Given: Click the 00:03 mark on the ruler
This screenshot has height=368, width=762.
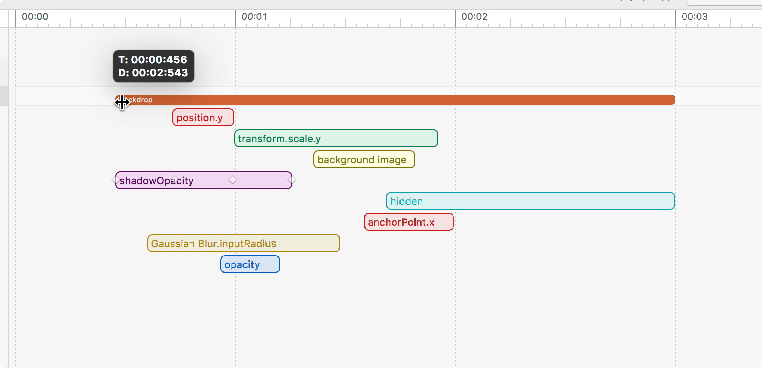Looking at the screenshot, I should (694, 17).
